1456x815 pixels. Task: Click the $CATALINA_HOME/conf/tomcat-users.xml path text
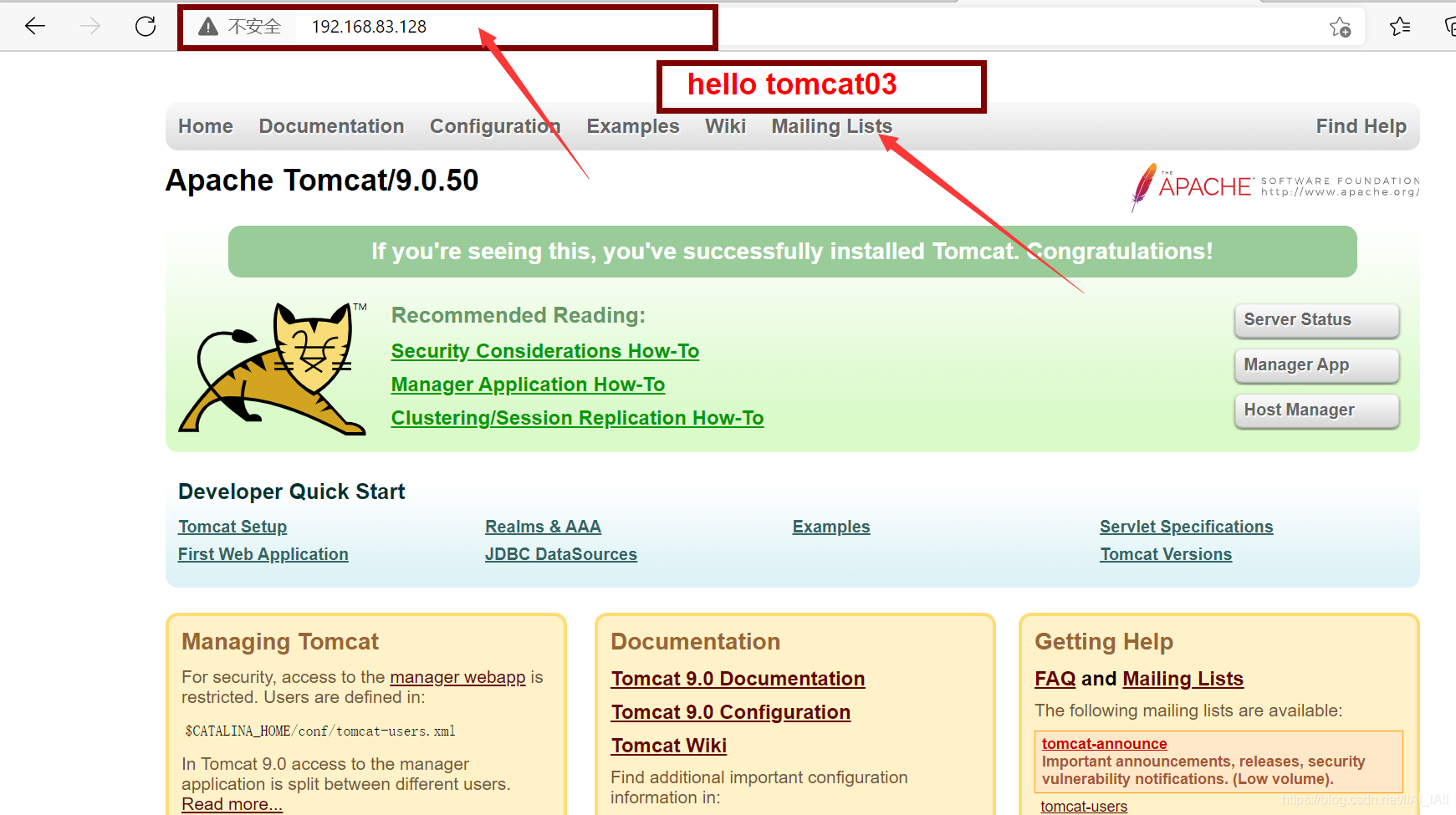pyautogui.click(x=320, y=731)
